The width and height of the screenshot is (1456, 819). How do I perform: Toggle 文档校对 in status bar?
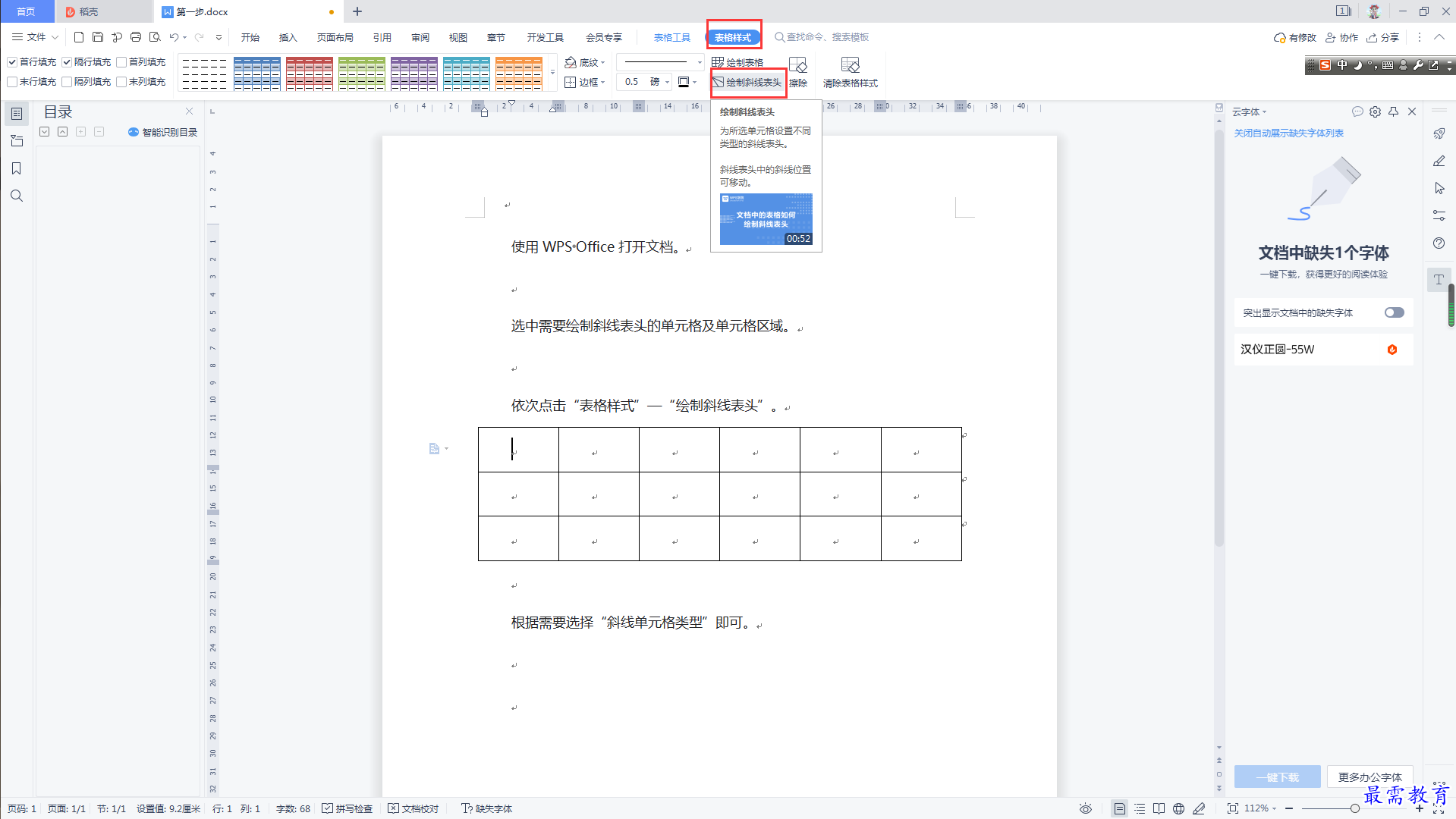pyautogui.click(x=414, y=808)
